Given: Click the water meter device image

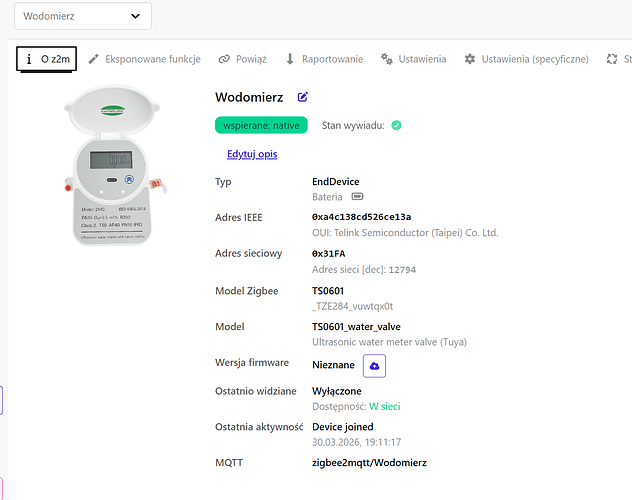Looking at the screenshot, I should (x=115, y=165).
